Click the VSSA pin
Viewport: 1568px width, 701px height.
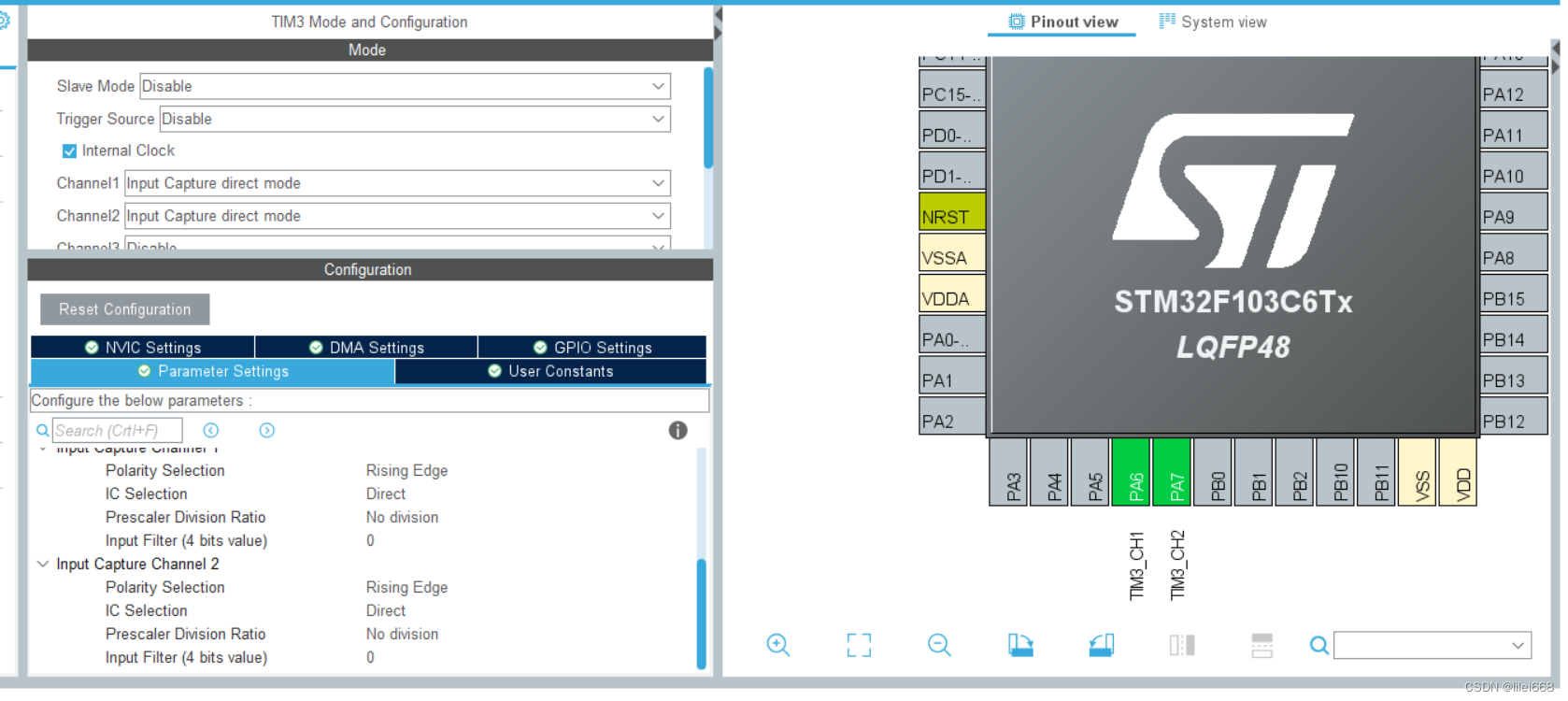tap(952, 252)
